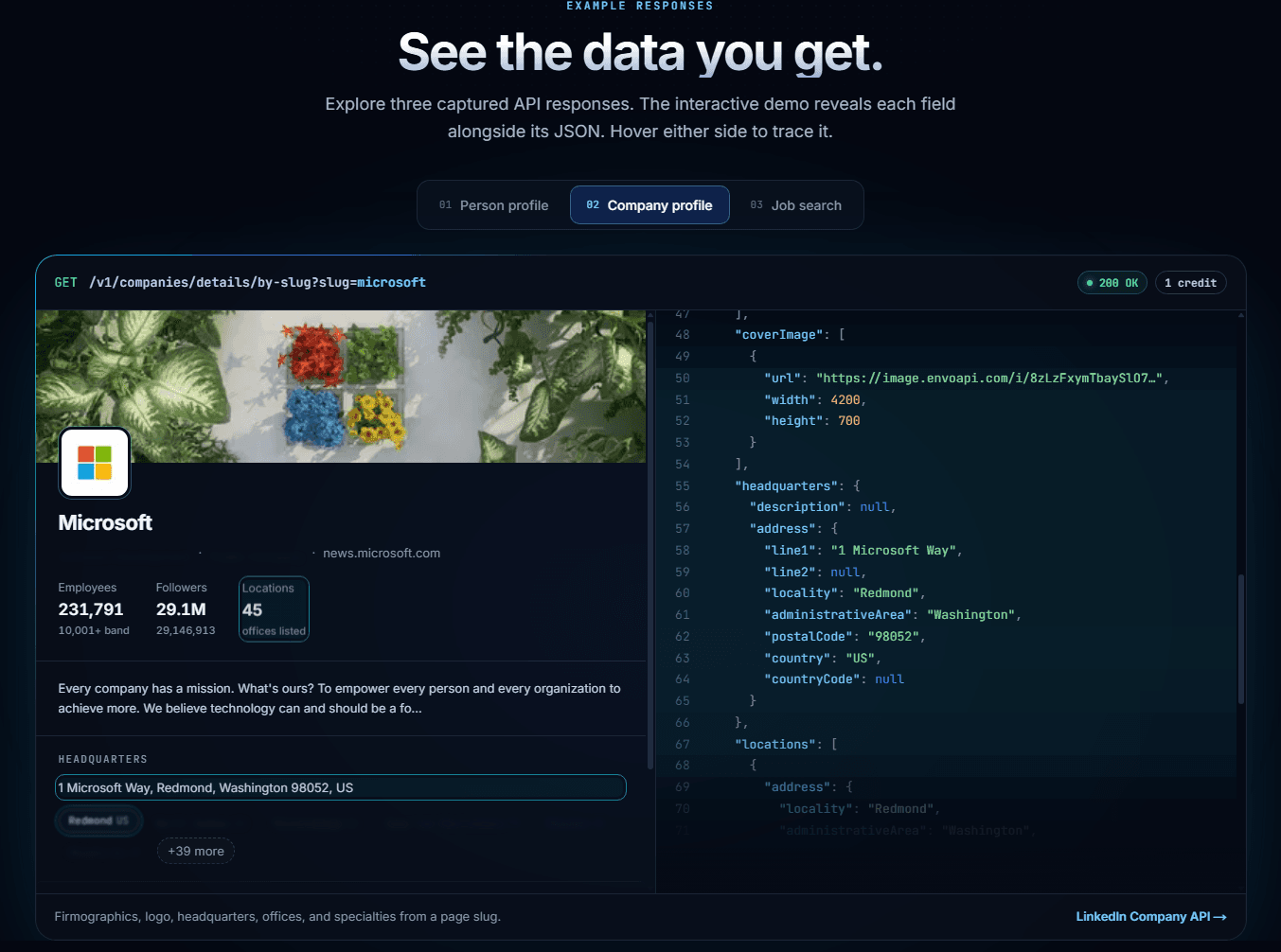This screenshot has width=1281, height=952.
Task: Click the company mission description text
Action: [339, 698]
